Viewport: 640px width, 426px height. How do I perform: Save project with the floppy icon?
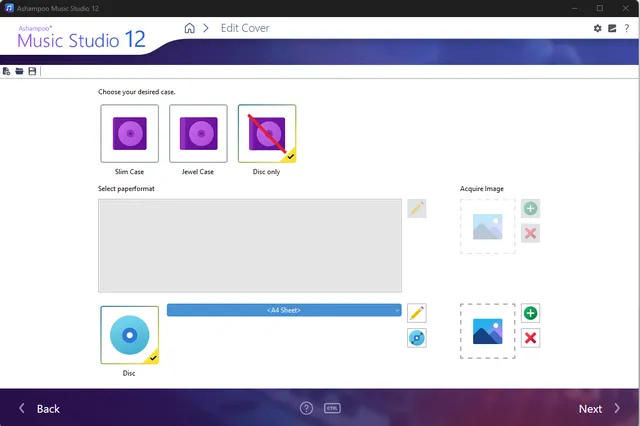(32, 71)
